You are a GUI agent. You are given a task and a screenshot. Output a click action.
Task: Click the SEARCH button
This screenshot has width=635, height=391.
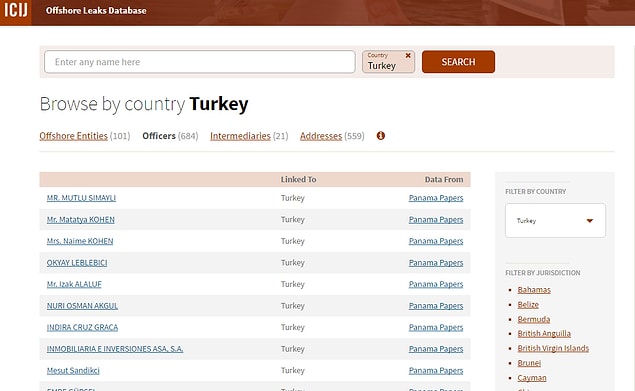click(458, 62)
